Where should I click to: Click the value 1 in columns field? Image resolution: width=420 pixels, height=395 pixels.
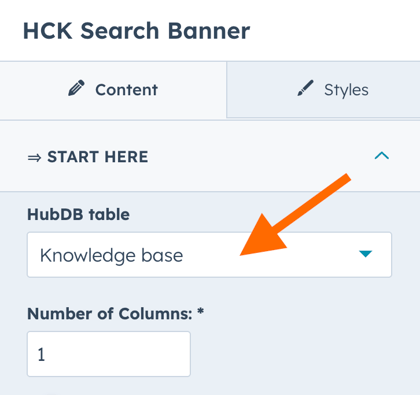[x=41, y=354]
